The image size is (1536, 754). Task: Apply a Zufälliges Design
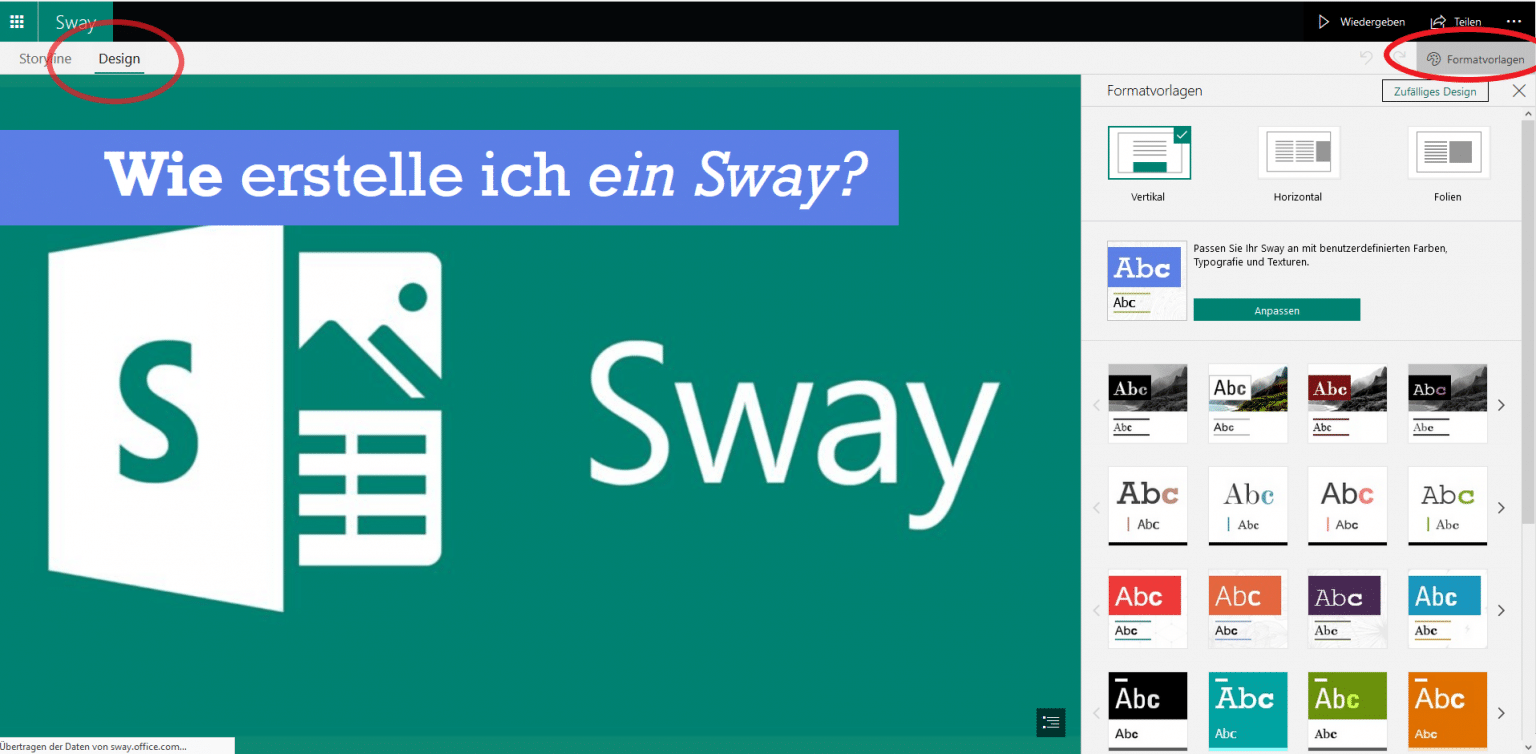tap(1434, 90)
